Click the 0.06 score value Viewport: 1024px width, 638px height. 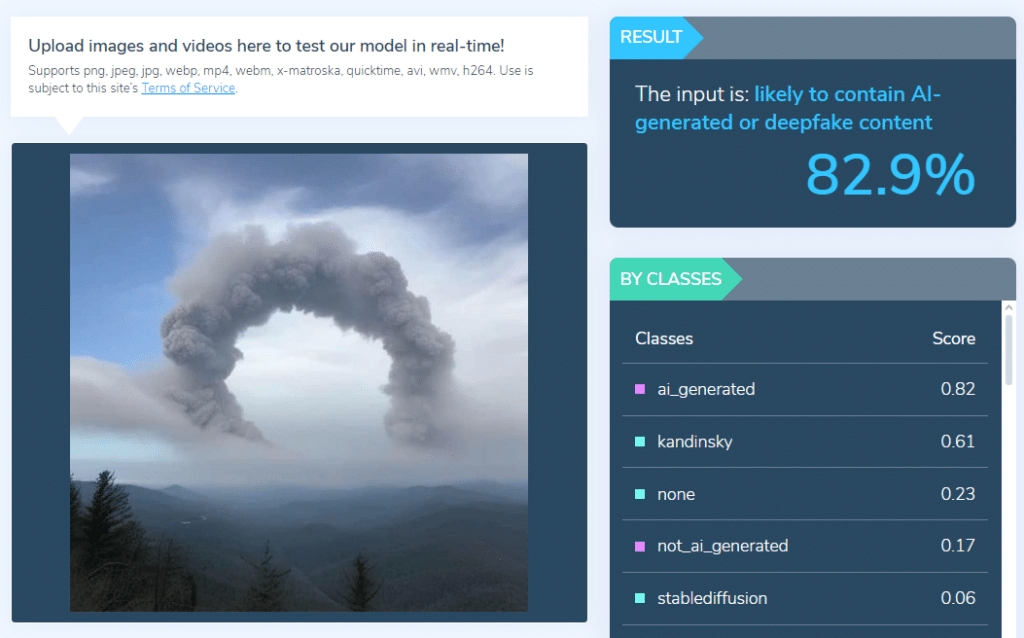coord(957,598)
